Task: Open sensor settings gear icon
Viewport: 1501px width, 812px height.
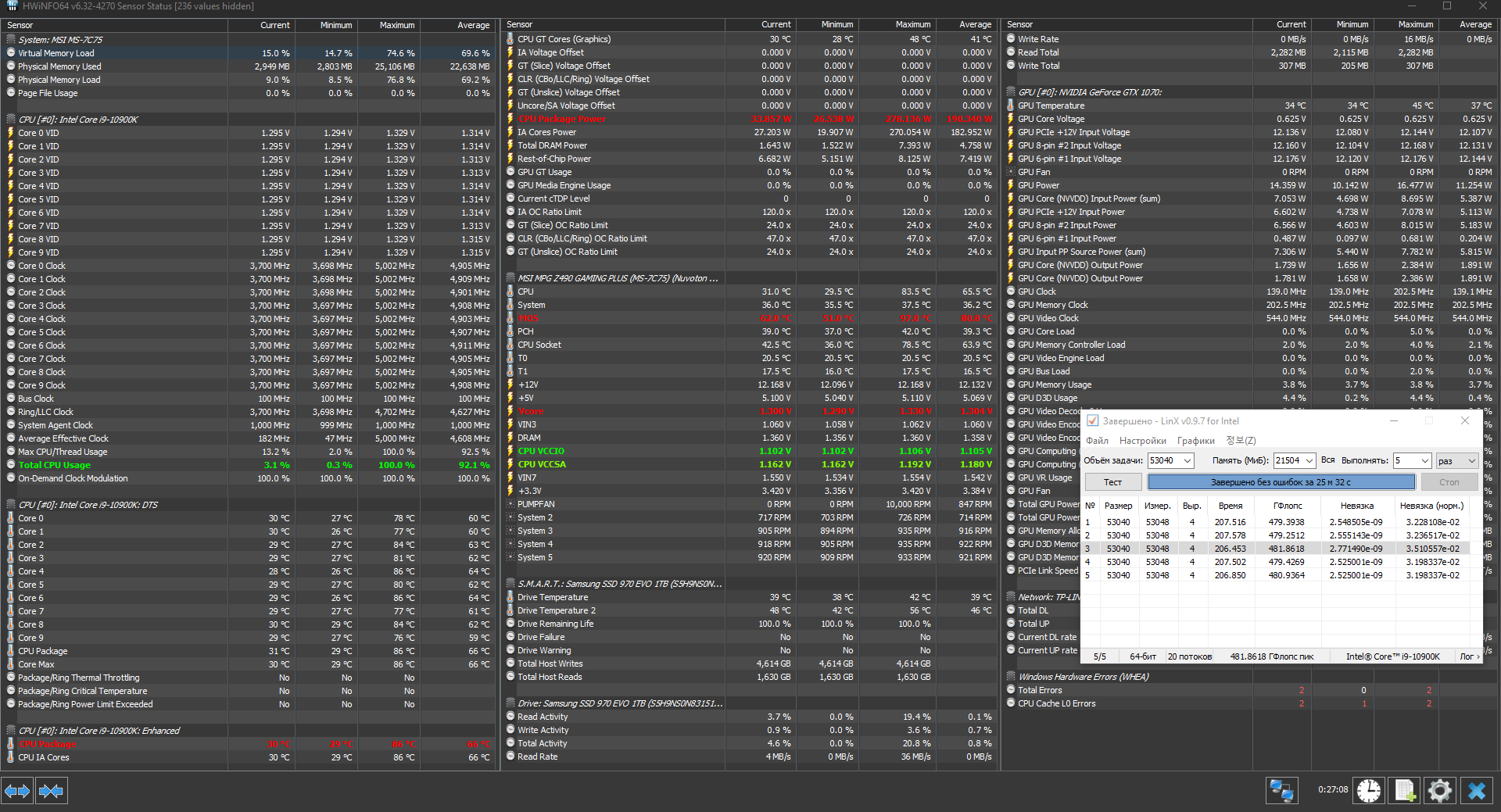Action: (x=1440, y=791)
